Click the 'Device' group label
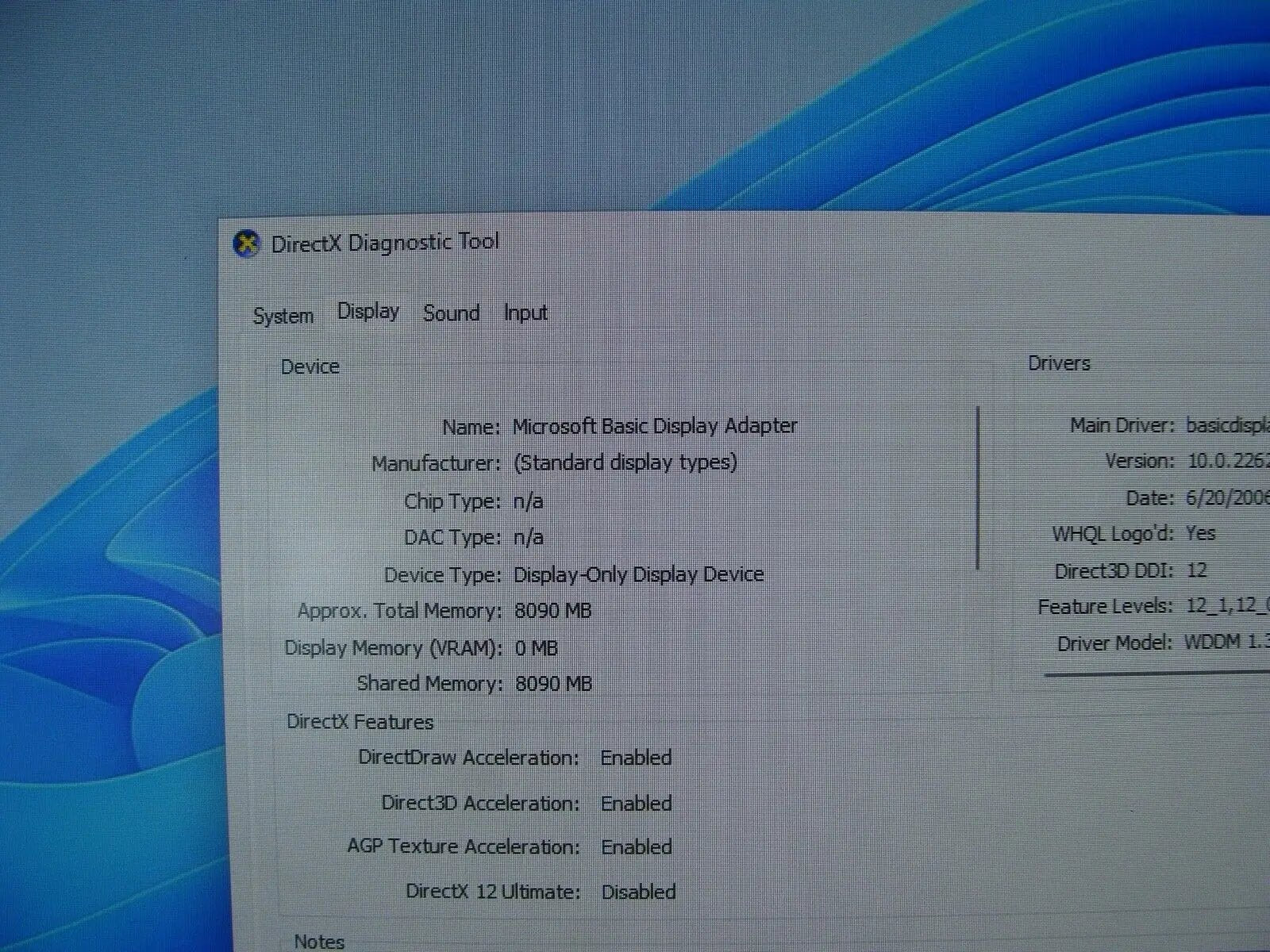 pos(310,367)
